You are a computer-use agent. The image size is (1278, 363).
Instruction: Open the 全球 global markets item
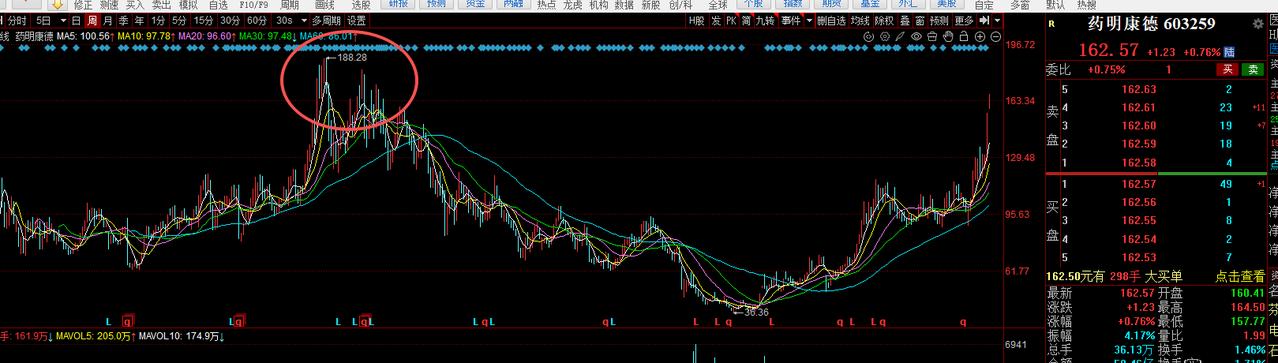tap(718, 4)
